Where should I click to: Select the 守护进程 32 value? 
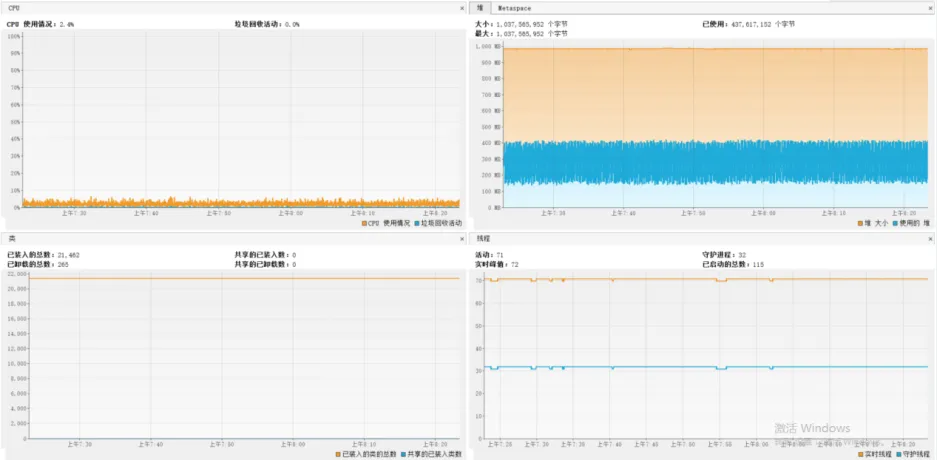tap(742, 255)
